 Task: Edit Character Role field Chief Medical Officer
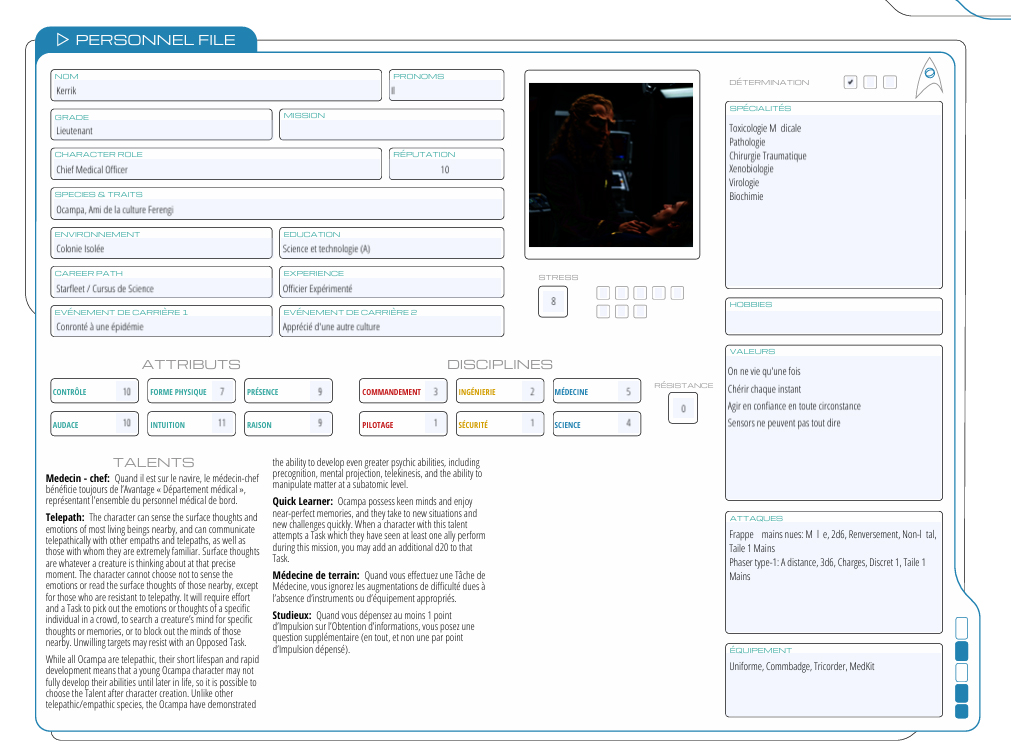tap(216, 164)
